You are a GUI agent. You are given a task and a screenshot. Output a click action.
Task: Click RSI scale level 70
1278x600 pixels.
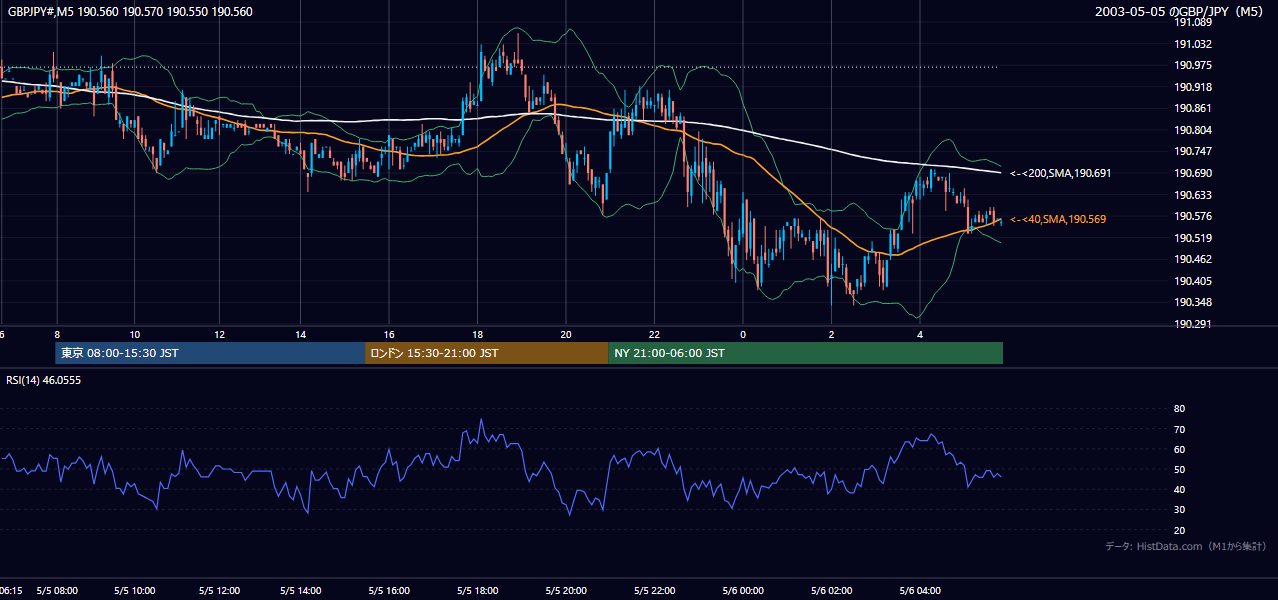tap(1179, 429)
